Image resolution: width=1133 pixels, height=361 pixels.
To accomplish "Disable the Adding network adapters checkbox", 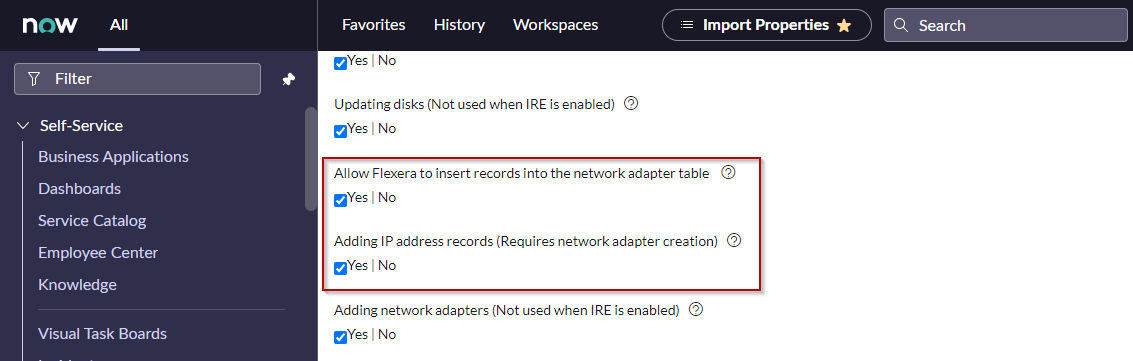I will coord(340,337).
